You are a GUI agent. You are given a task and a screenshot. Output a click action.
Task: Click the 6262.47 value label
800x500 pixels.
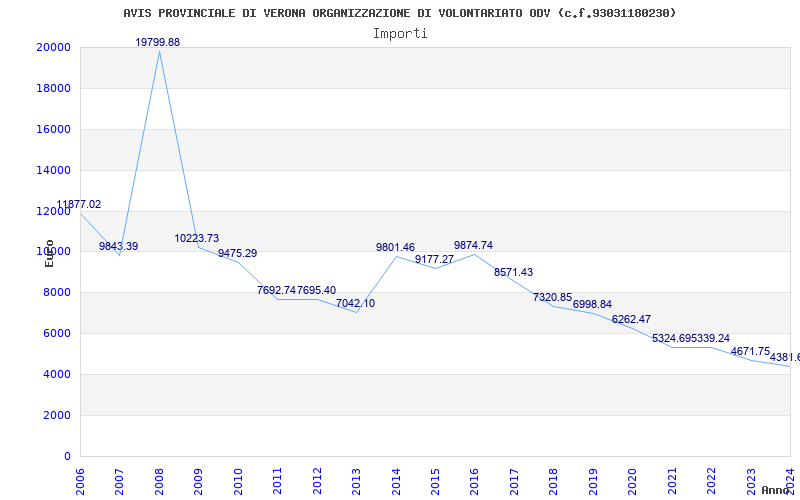[632, 319]
